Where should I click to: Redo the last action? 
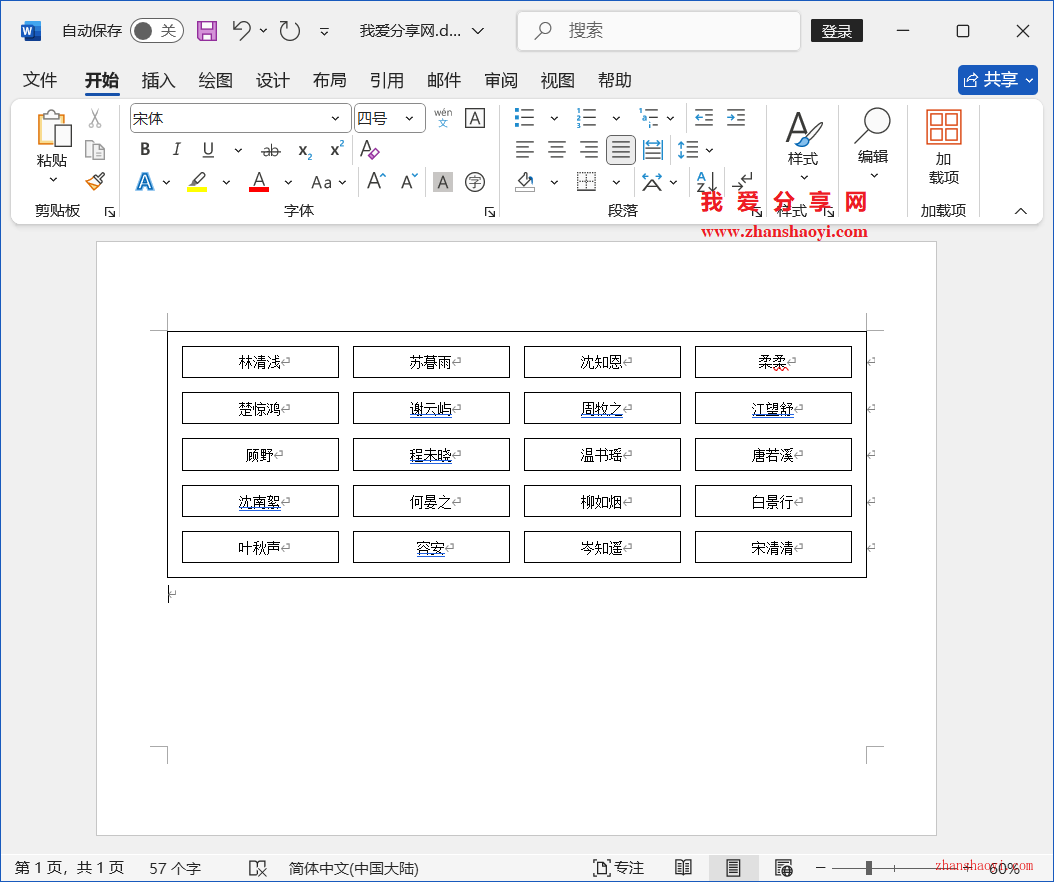[x=290, y=30]
